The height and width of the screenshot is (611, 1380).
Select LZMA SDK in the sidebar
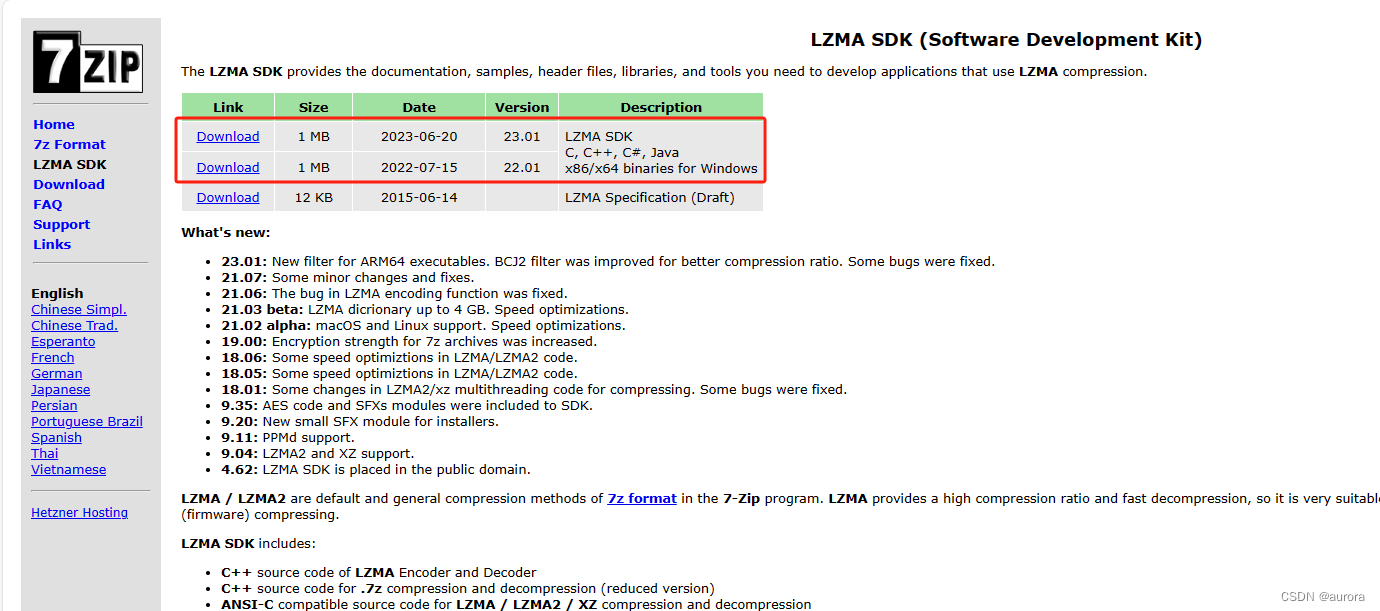click(x=70, y=164)
